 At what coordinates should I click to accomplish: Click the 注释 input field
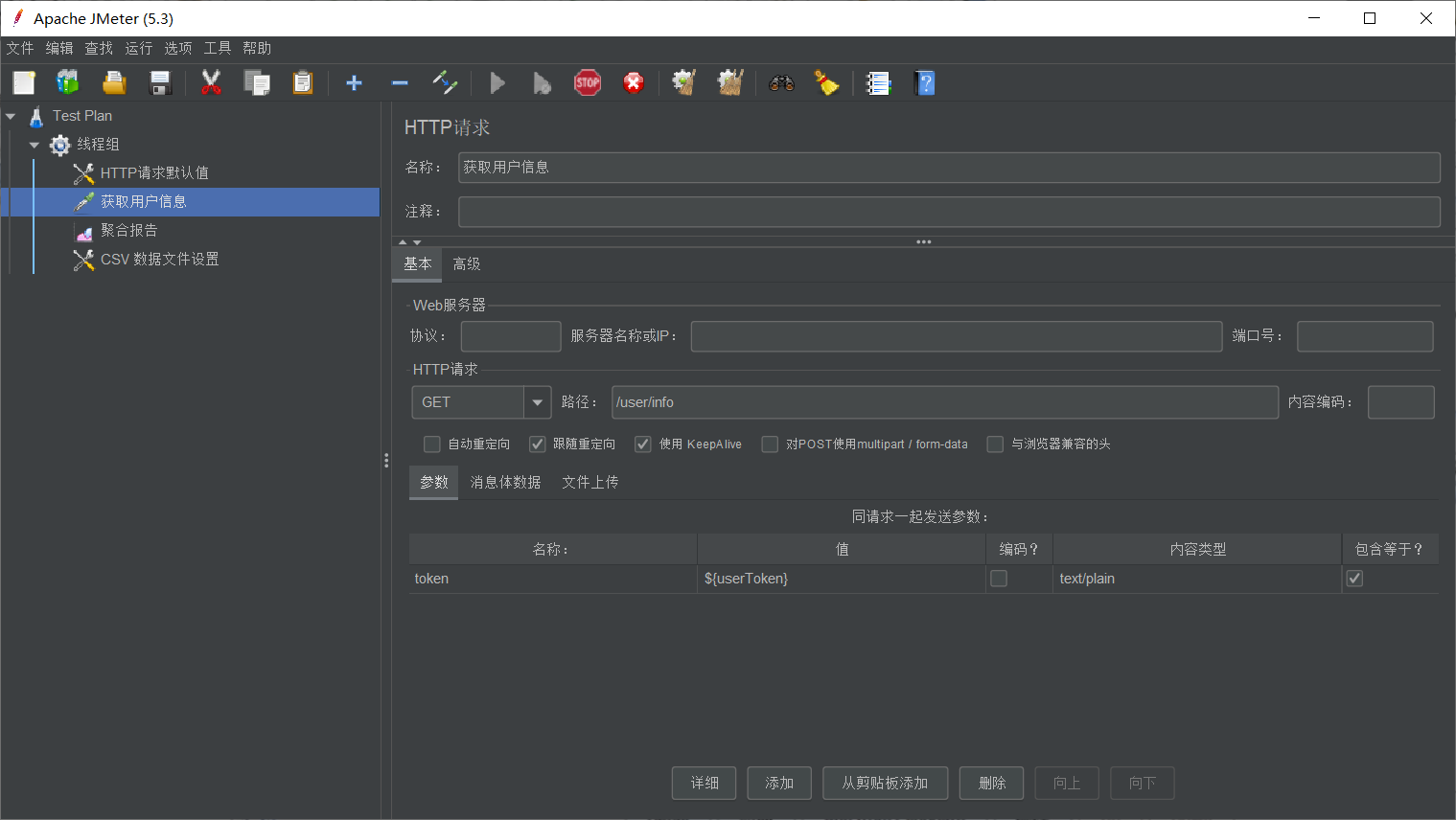click(x=949, y=212)
